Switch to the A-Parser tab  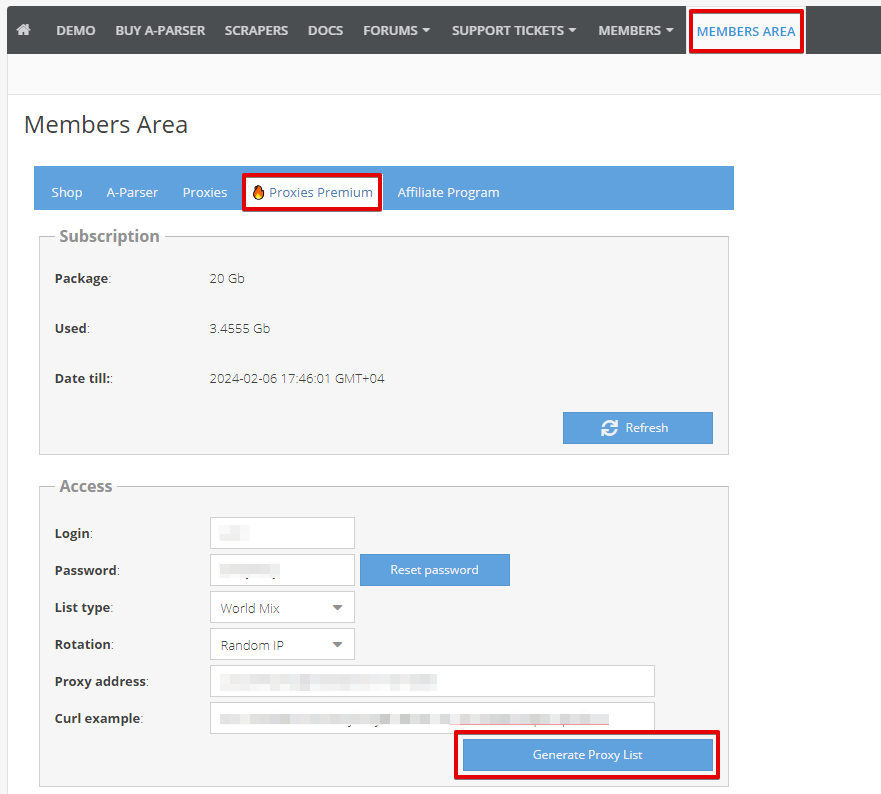coord(132,192)
